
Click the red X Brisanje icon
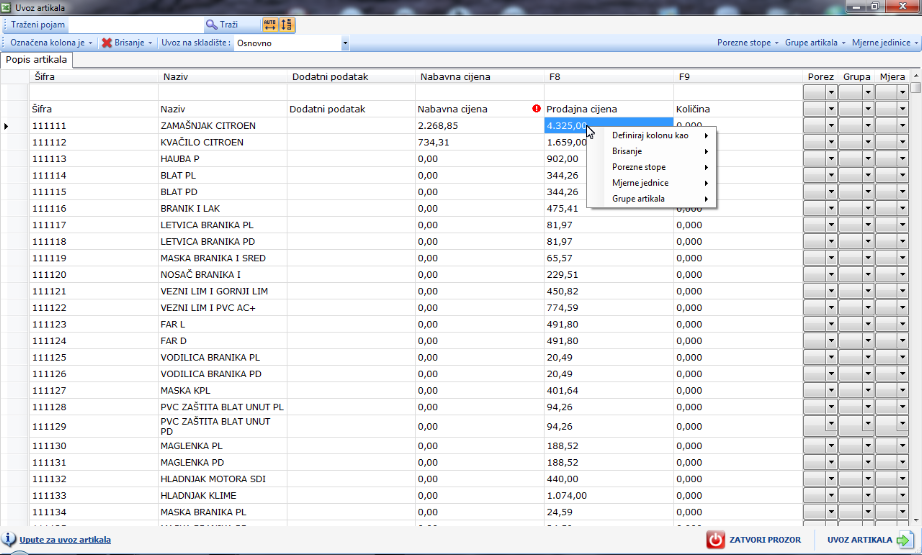coord(106,43)
